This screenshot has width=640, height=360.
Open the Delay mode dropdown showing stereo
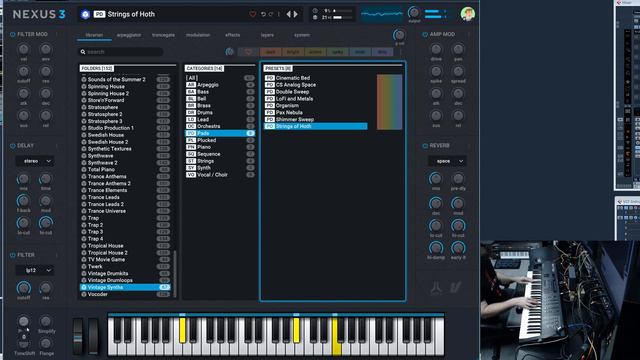point(35,161)
